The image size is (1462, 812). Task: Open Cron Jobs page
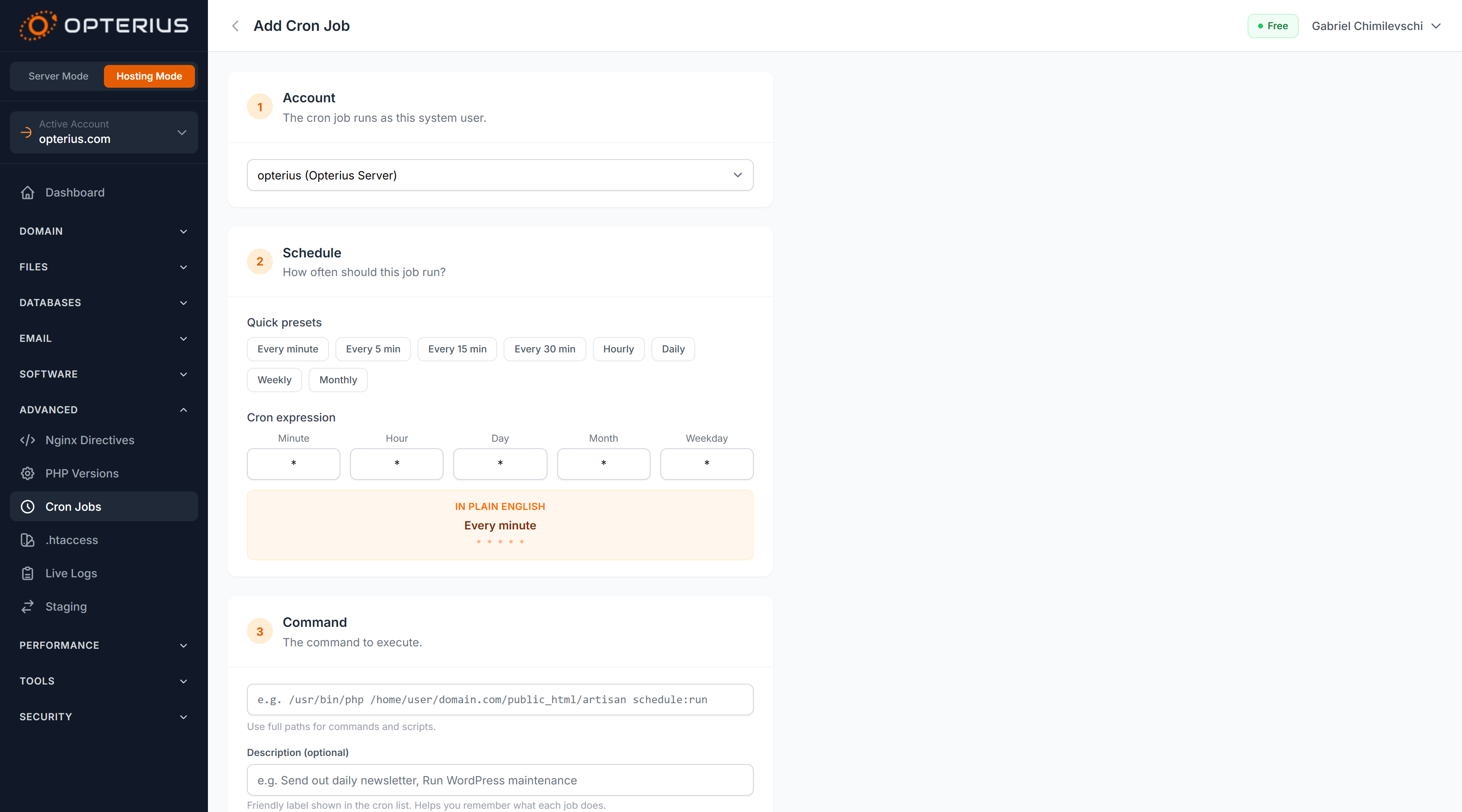(x=104, y=507)
